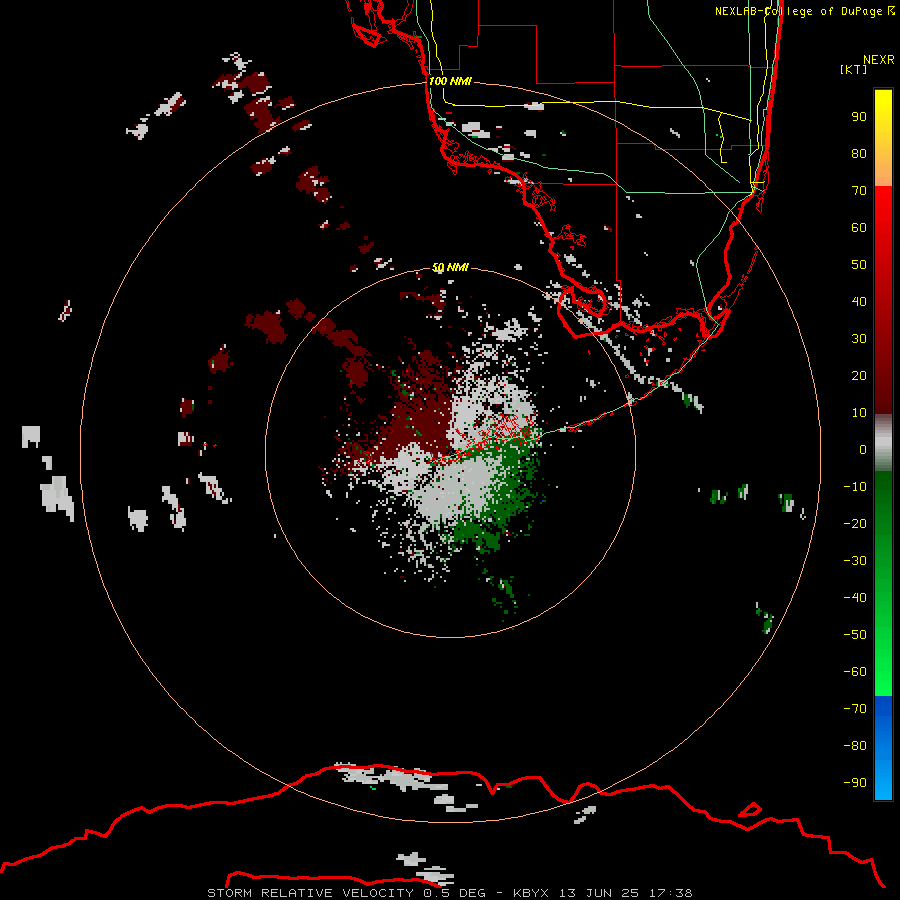Click the "0" value on the velocity scale
Image resolution: width=900 pixels, height=900 pixels.
click(x=863, y=450)
